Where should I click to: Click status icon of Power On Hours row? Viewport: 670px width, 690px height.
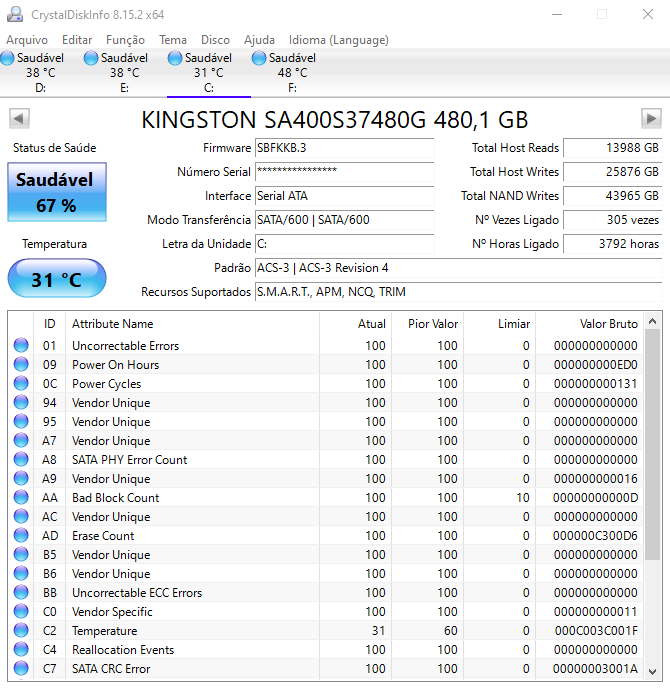tap(21, 364)
